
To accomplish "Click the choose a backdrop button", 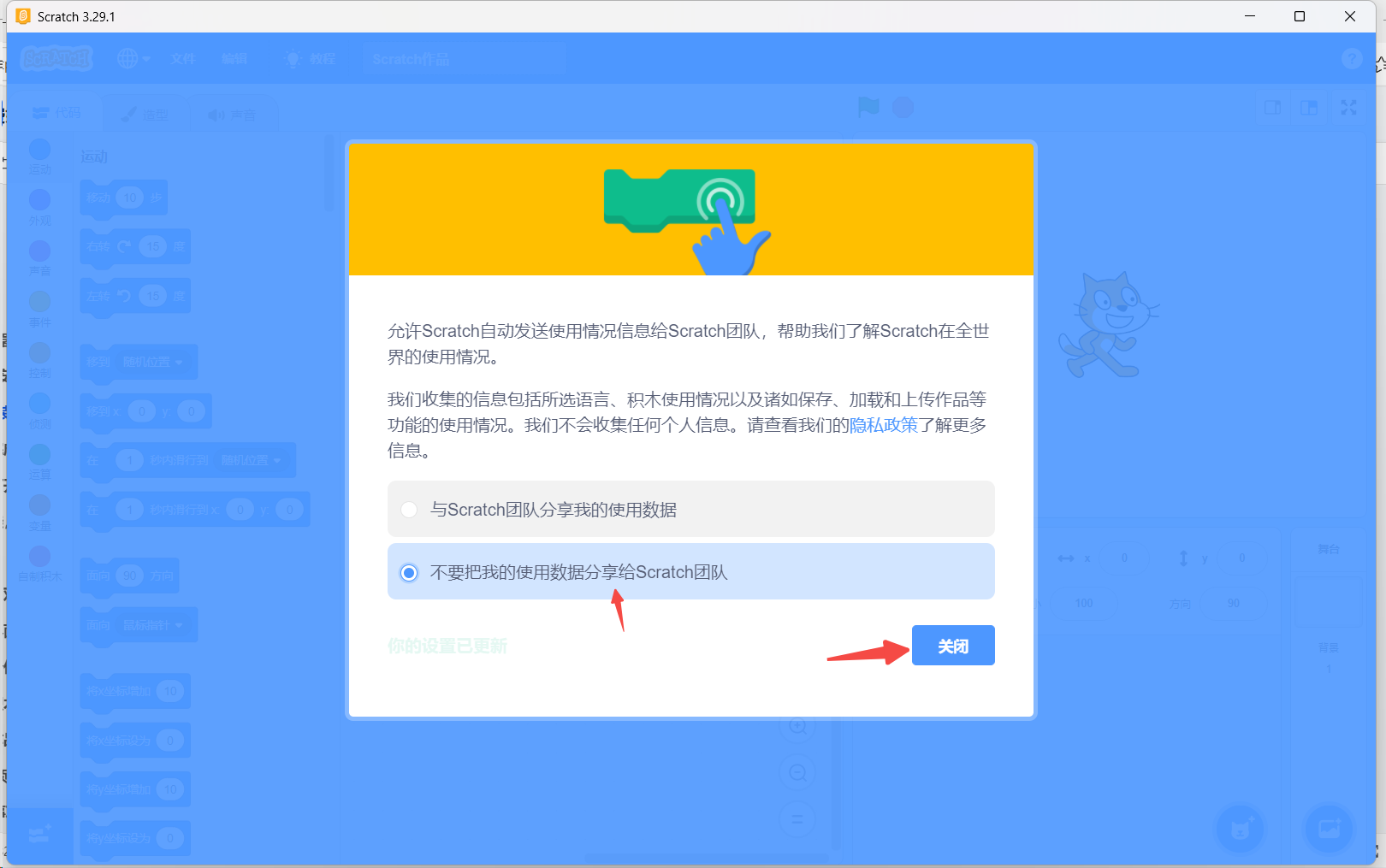I will point(1329,829).
